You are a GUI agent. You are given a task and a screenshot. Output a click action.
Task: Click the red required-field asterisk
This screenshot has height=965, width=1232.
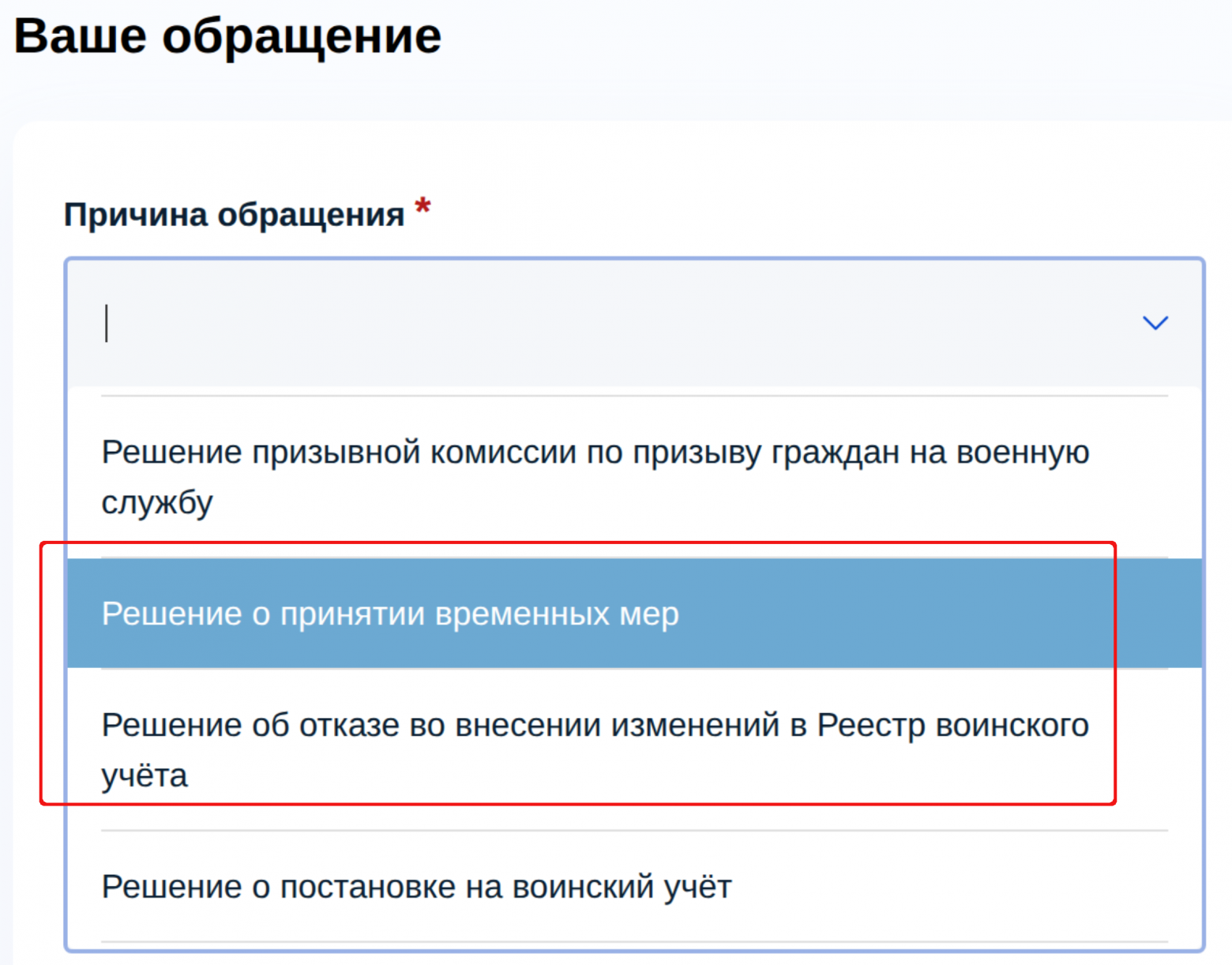point(423,209)
